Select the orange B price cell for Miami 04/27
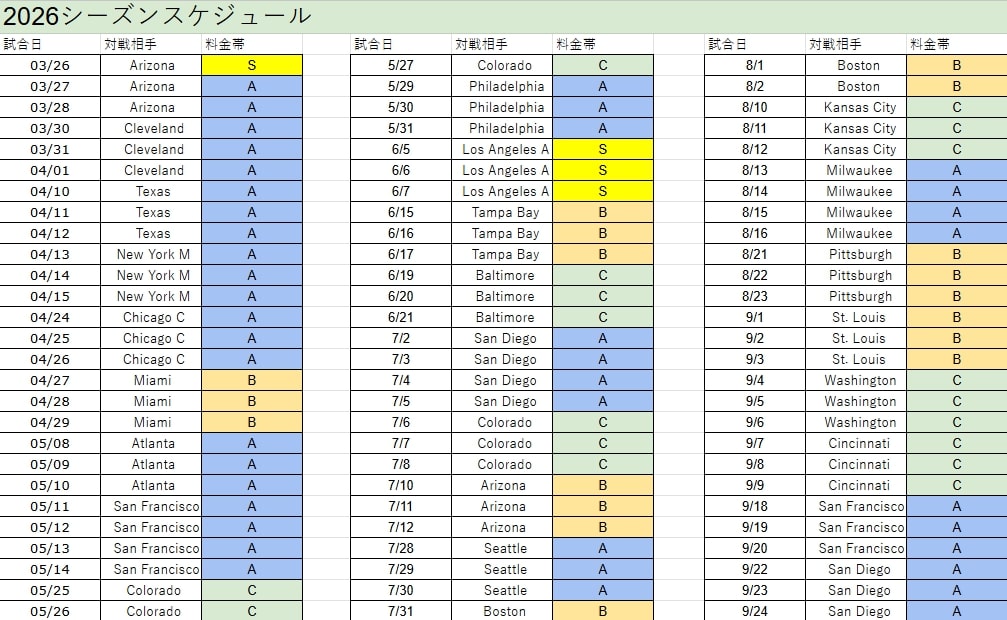The height and width of the screenshot is (620, 1007). click(x=251, y=380)
